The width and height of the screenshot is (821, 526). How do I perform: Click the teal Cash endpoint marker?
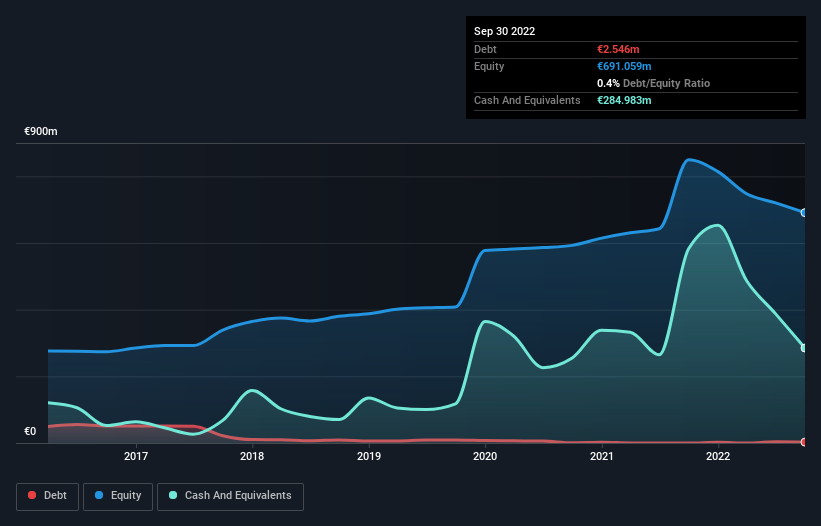pos(804,348)
